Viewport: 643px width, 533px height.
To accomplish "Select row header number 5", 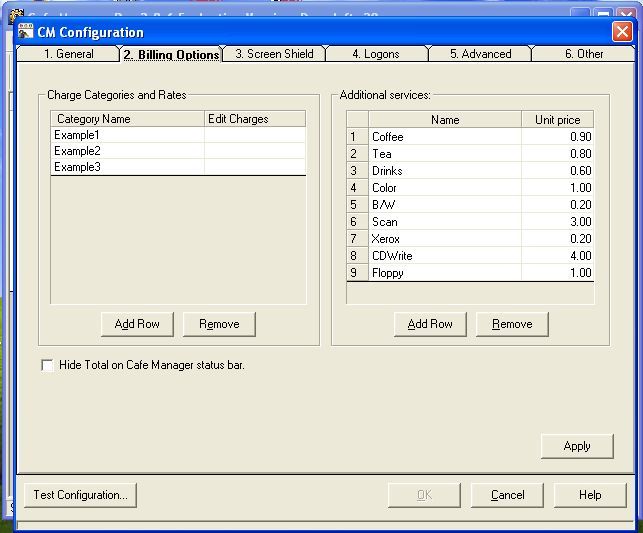I will 357,205.
